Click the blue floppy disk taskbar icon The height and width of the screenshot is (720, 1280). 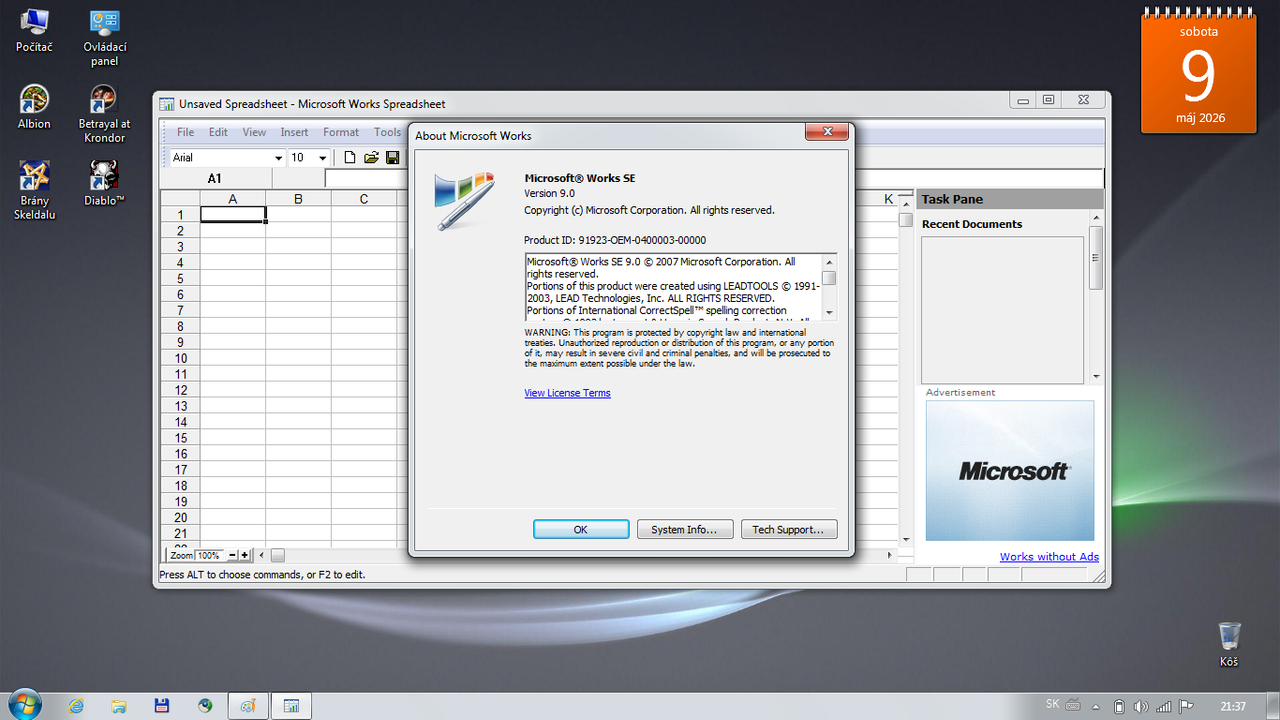[161, 706]
